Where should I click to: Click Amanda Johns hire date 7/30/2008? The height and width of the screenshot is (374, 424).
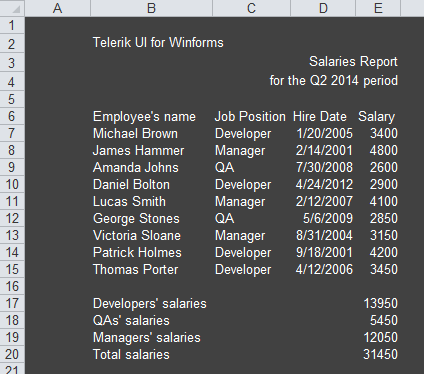point(324,168)
